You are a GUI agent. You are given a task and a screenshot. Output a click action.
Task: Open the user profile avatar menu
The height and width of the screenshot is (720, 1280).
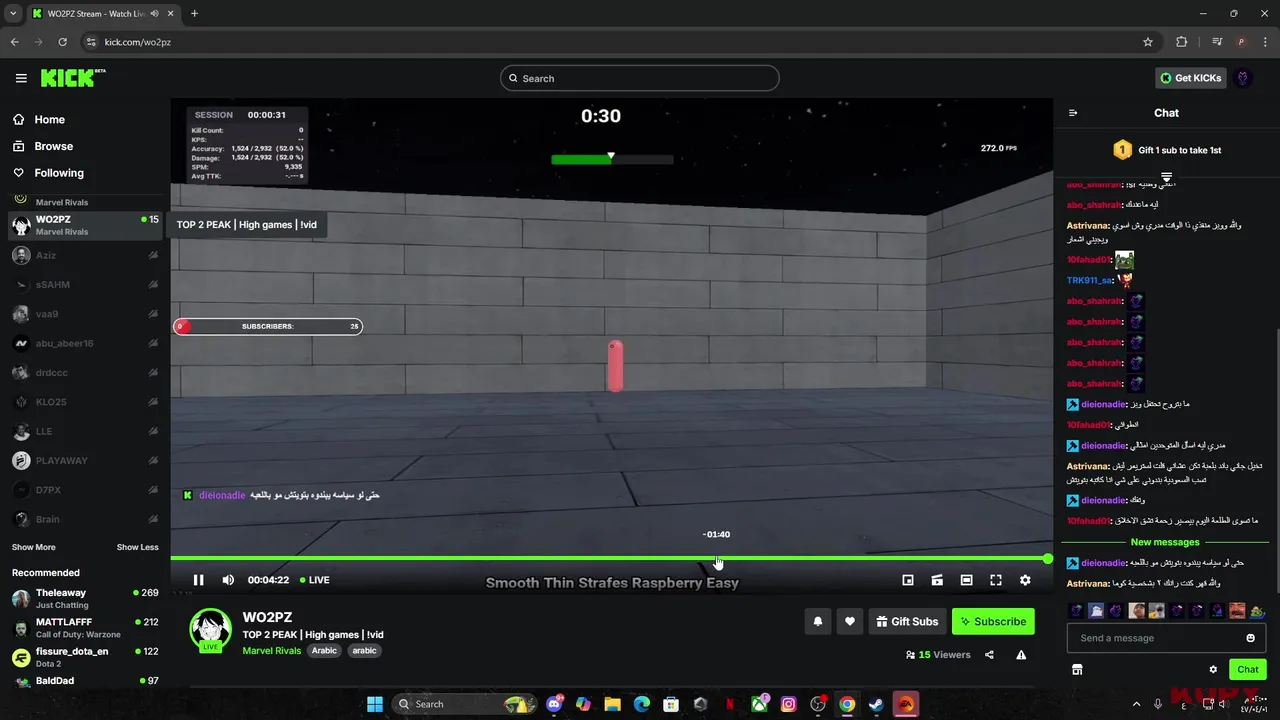[x=1243, y=78]
